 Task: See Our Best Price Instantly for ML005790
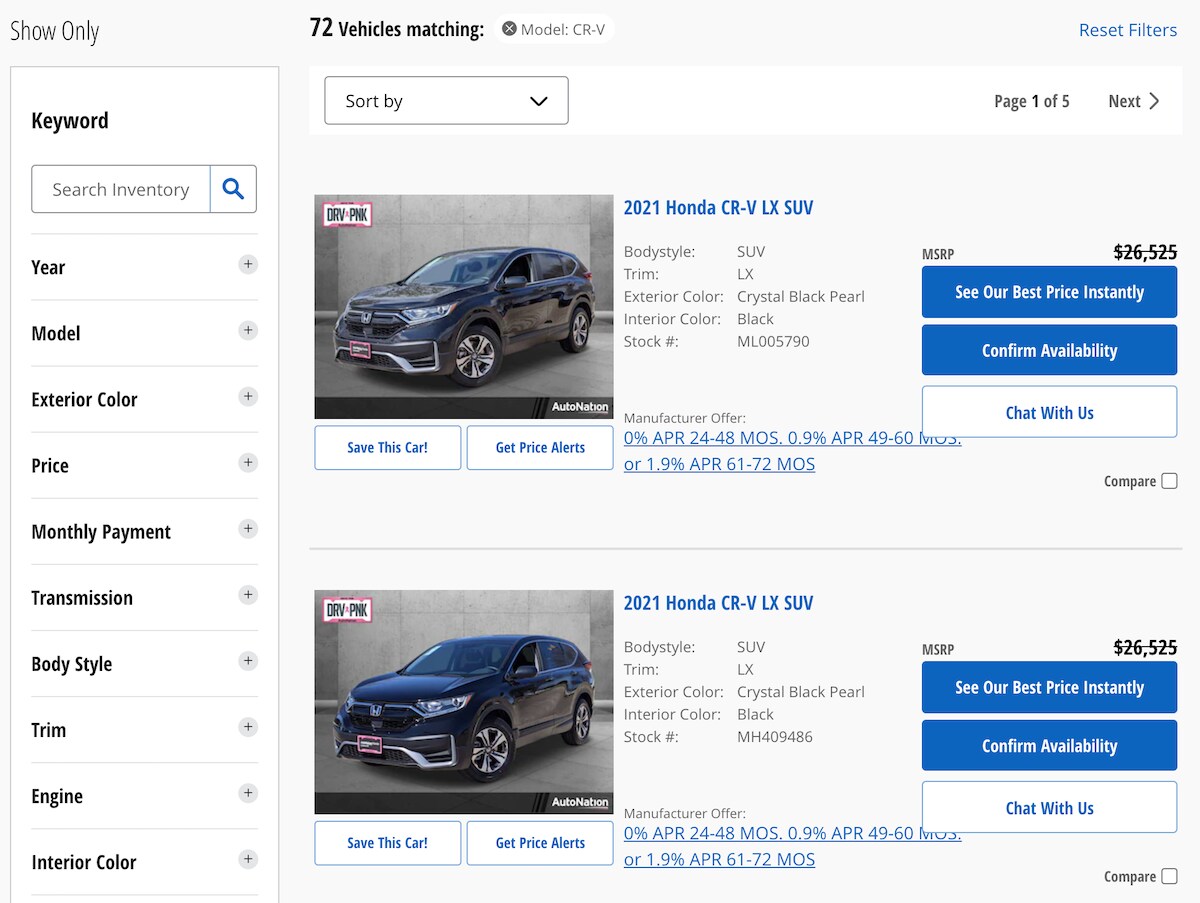tap(1049, 292)
